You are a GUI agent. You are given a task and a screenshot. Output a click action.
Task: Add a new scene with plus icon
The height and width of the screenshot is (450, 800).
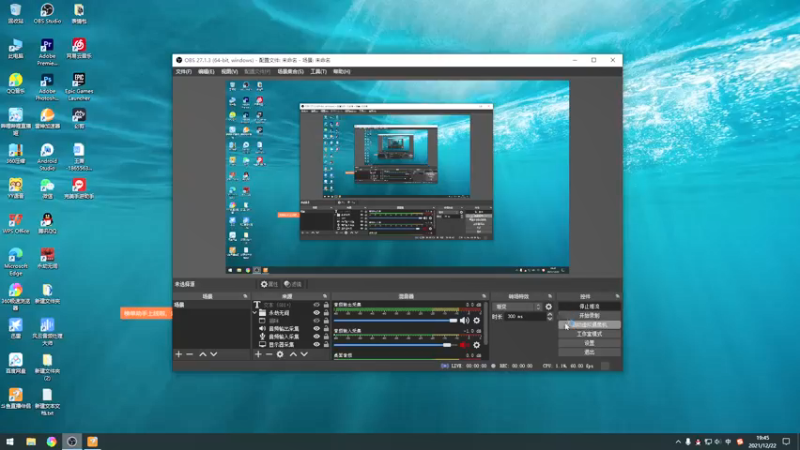tap(179, 354)
